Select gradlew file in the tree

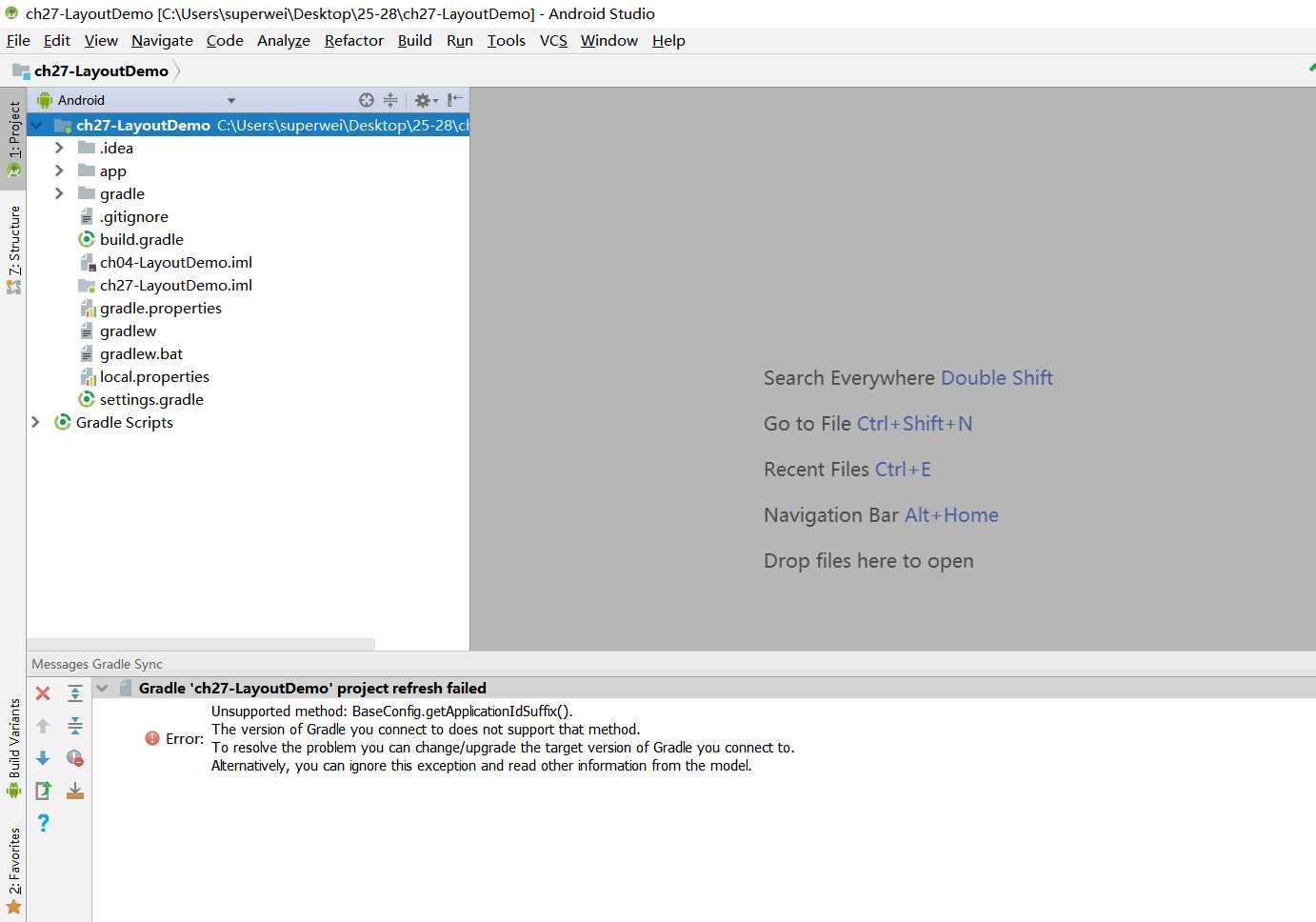(128, 331)
